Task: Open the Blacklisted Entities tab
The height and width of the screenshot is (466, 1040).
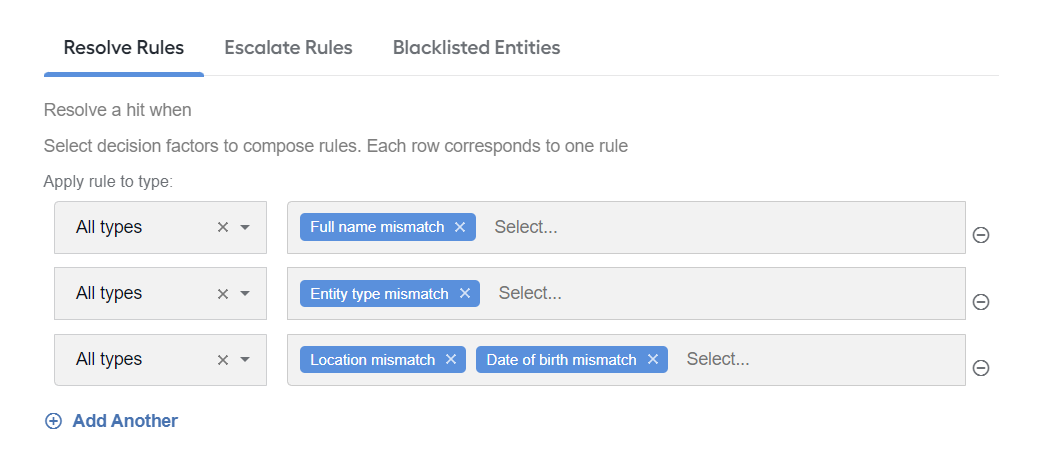Action: (476, 48)
